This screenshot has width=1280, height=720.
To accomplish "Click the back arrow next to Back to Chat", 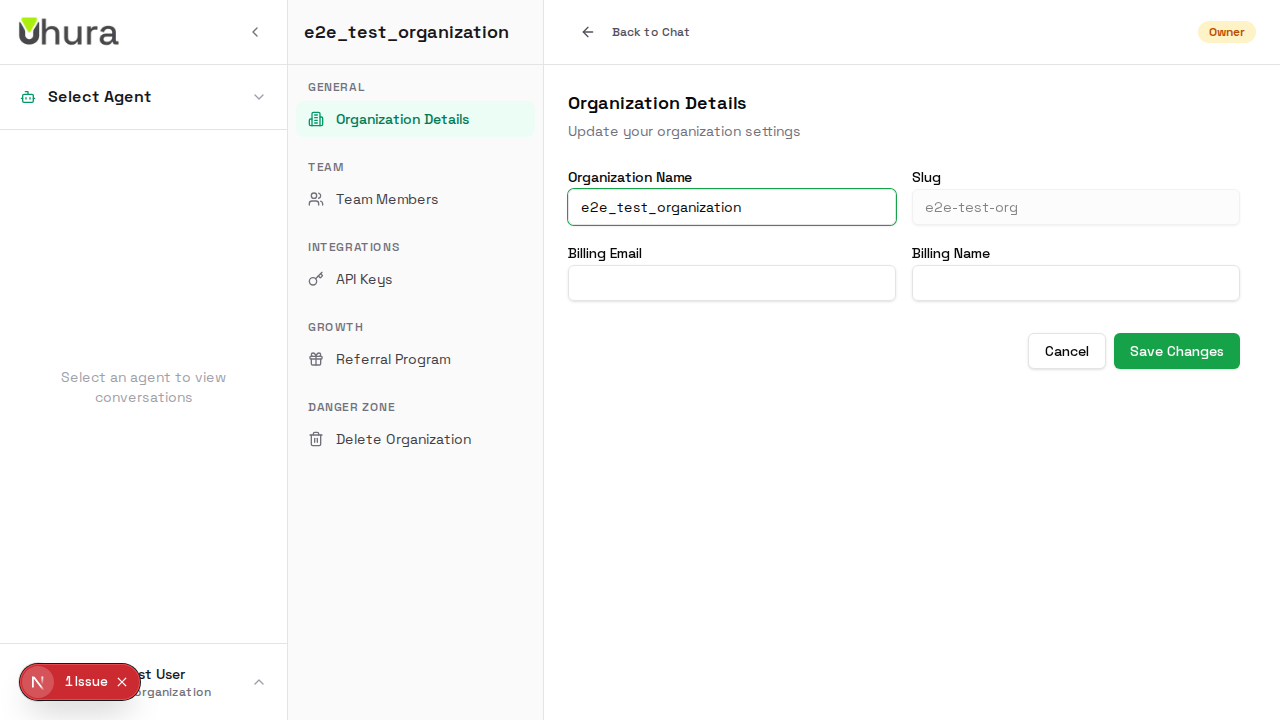I will (x=587, y=32).
